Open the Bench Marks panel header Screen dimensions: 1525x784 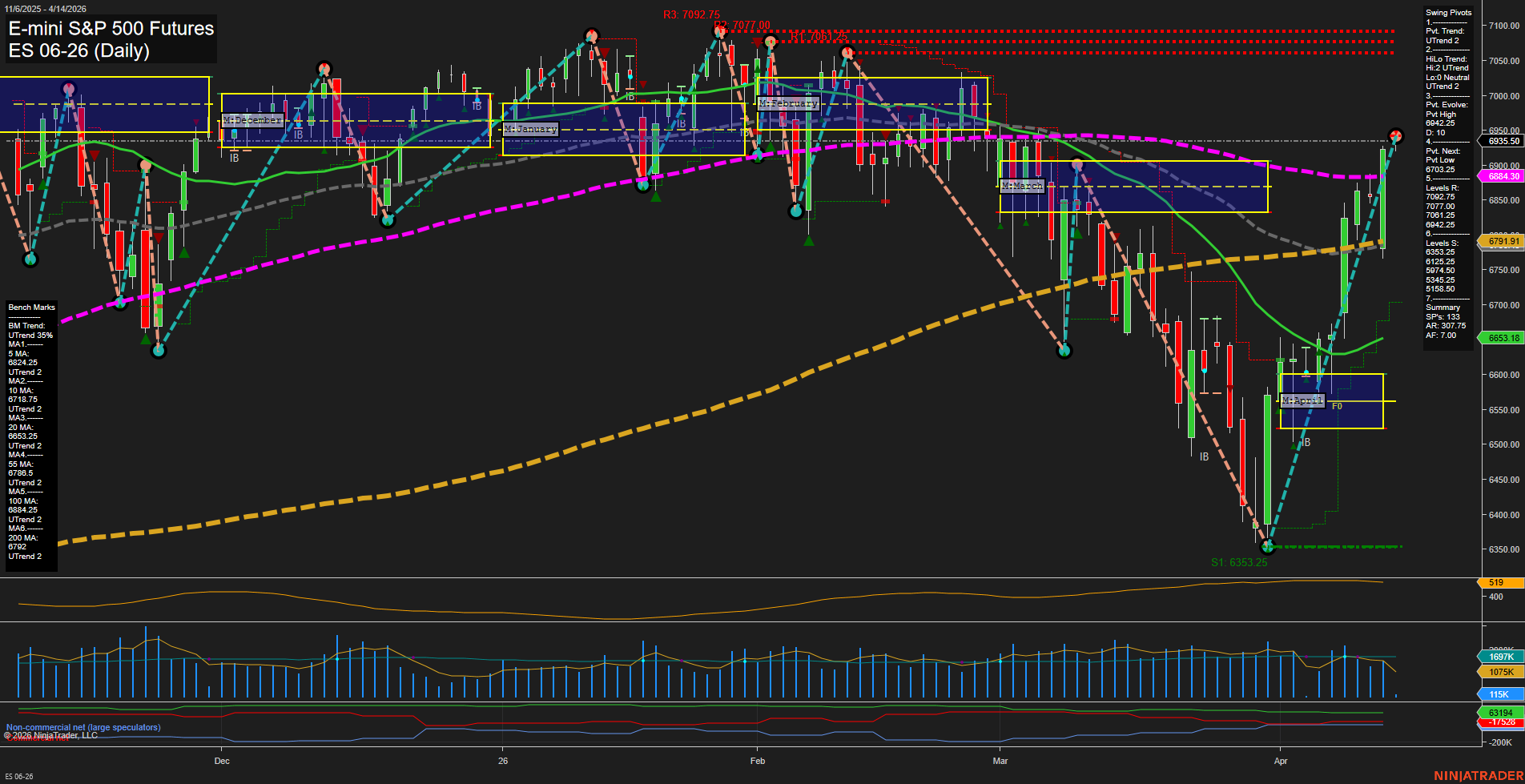(30, 307)
